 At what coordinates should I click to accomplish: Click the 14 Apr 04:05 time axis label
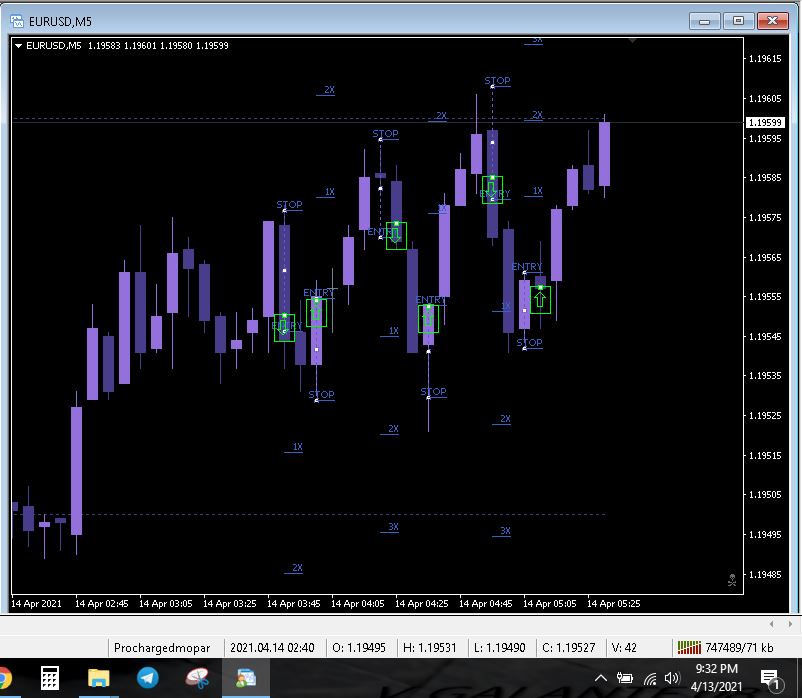pos(358,603)
